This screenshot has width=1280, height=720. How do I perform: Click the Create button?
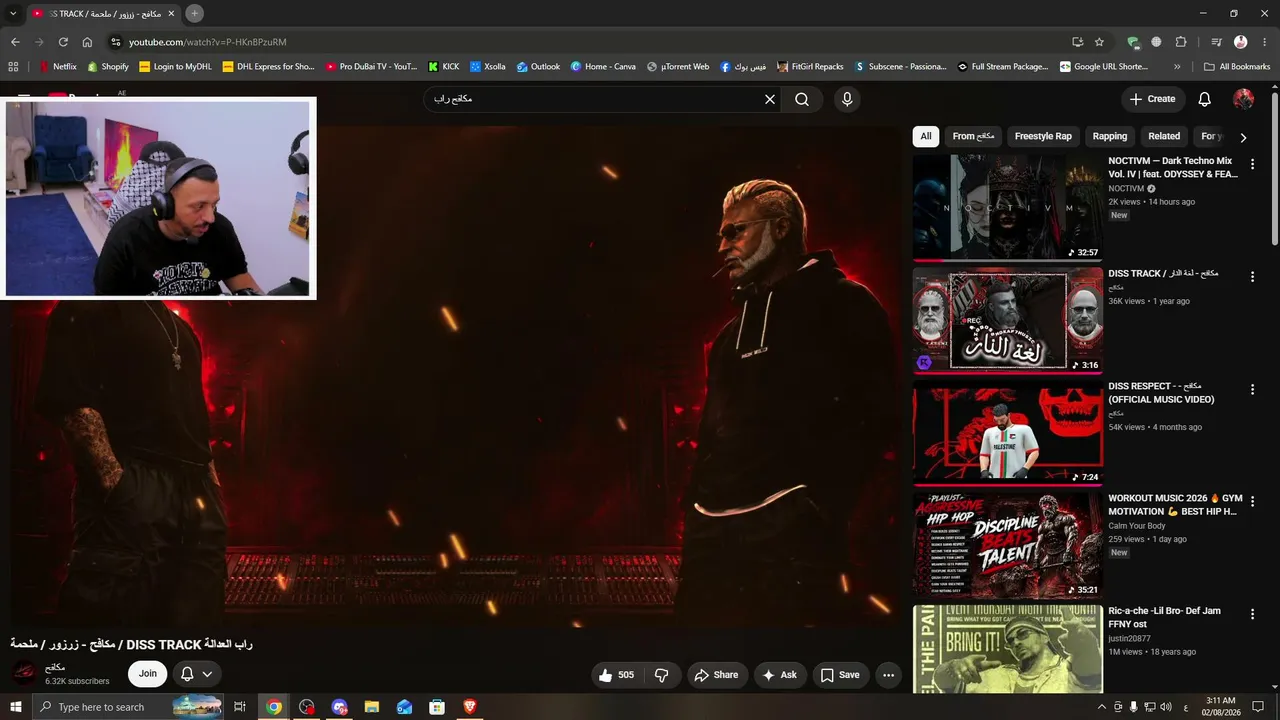[x=1153, y=99]
